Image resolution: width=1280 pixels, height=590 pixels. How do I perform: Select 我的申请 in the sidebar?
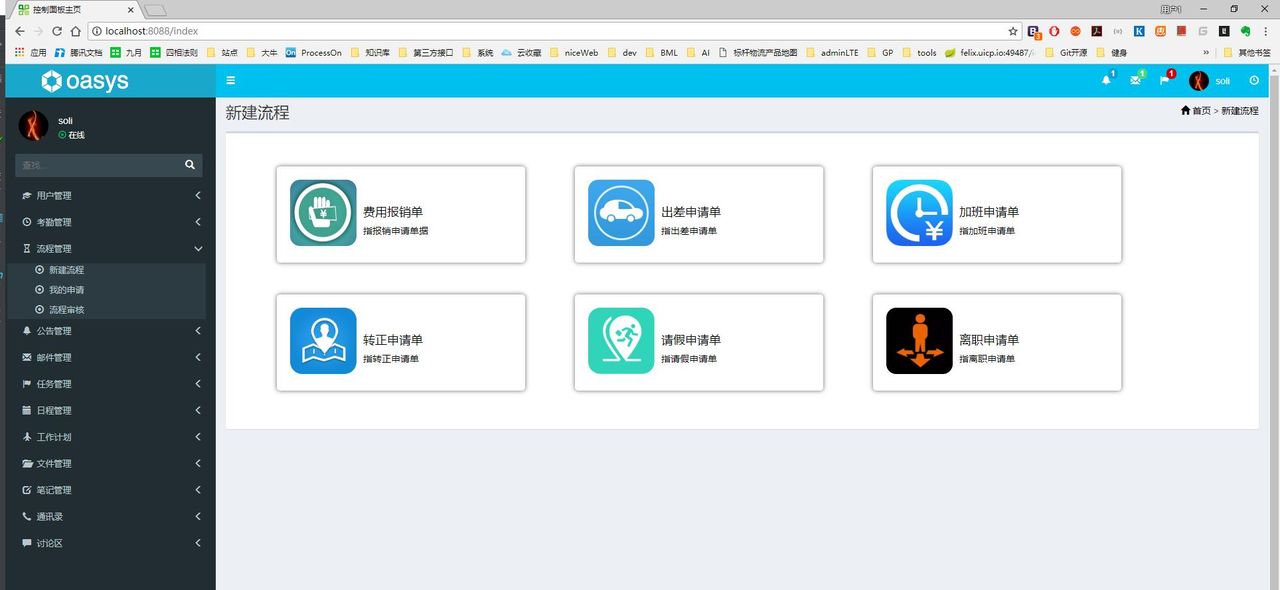[x=66, y=290]
